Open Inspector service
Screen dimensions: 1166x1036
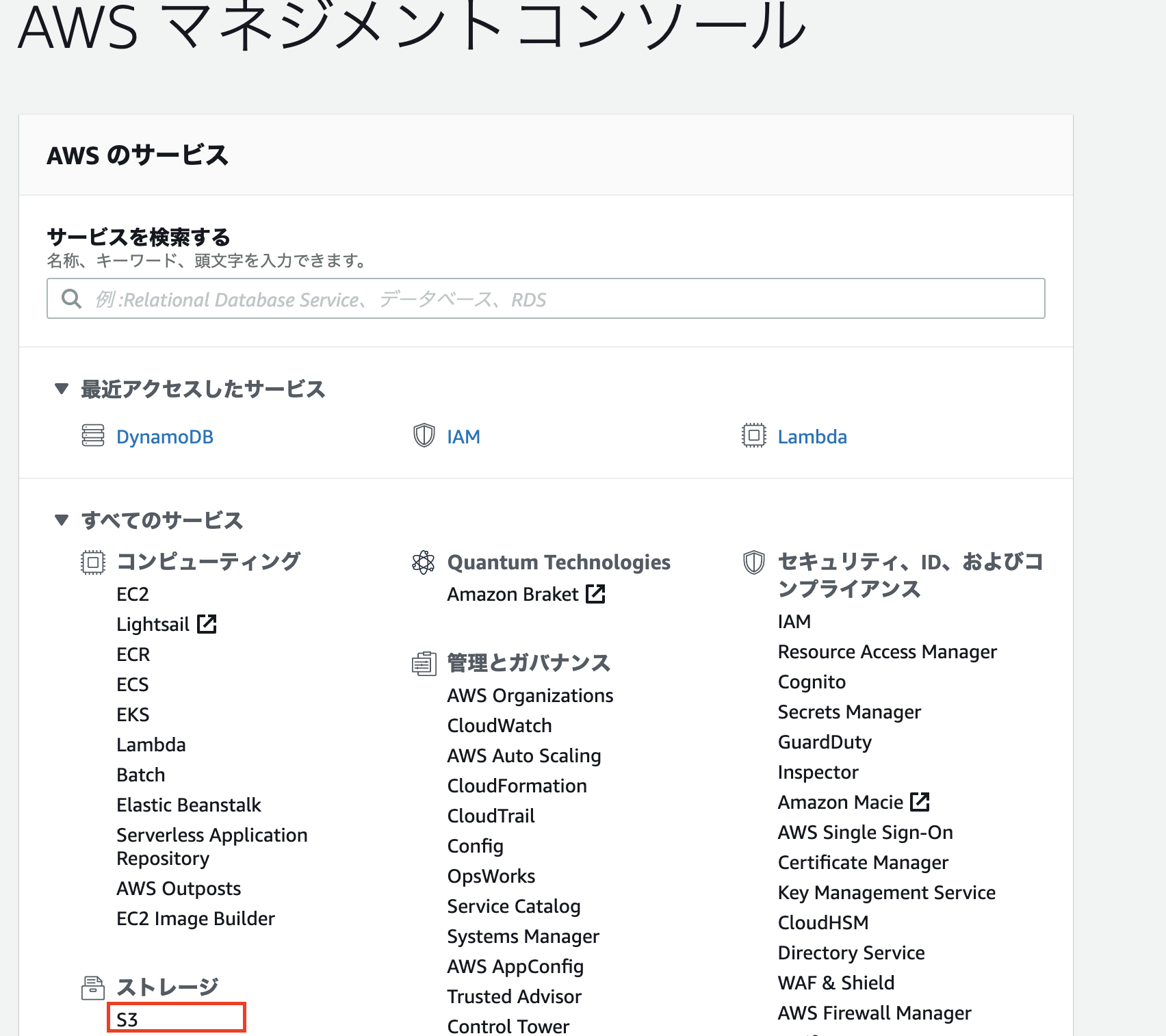pyautogui.click(x=818, y=772)
